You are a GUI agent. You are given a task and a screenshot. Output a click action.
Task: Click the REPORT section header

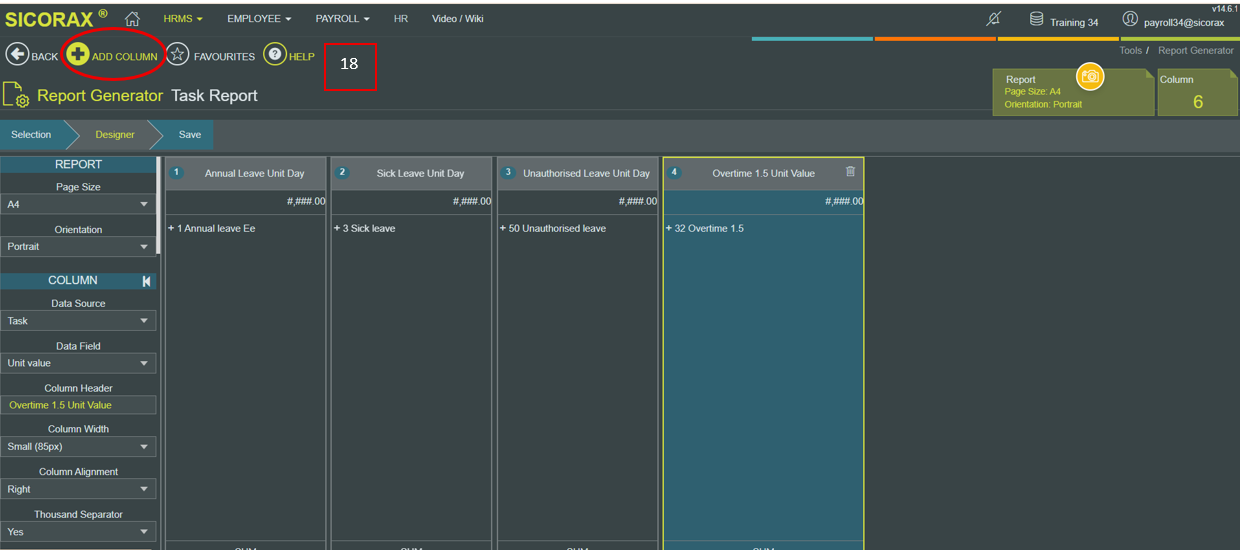pyautogui.click(x=78, y=164)
